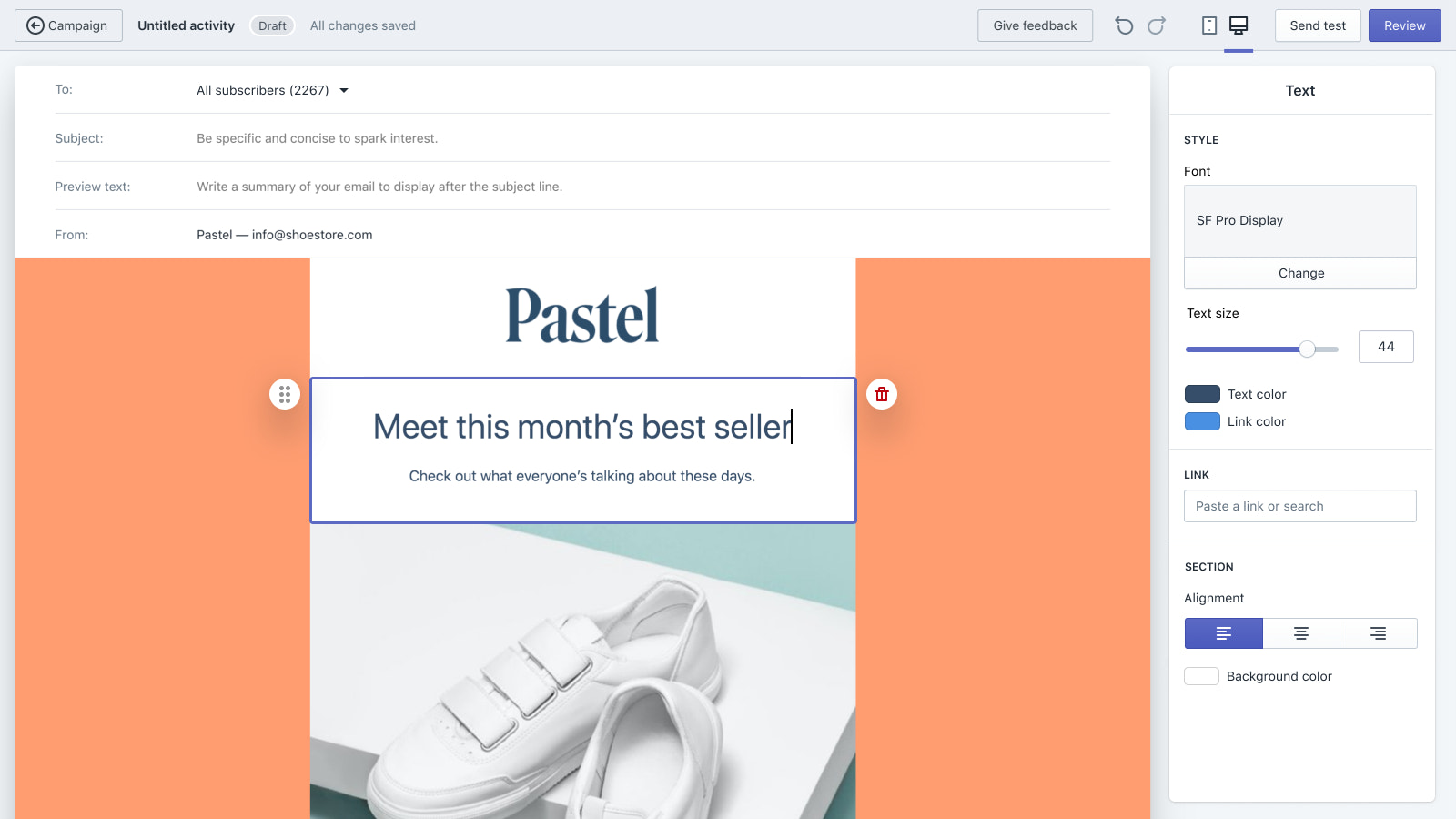The image size is (1456, 819).
Task: Send a test email
Action: 1318,25
